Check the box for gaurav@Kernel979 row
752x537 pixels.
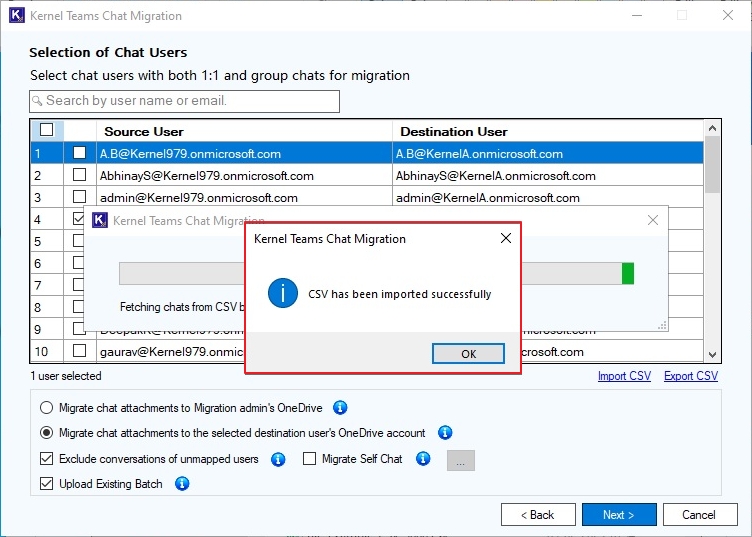(80, 351)
